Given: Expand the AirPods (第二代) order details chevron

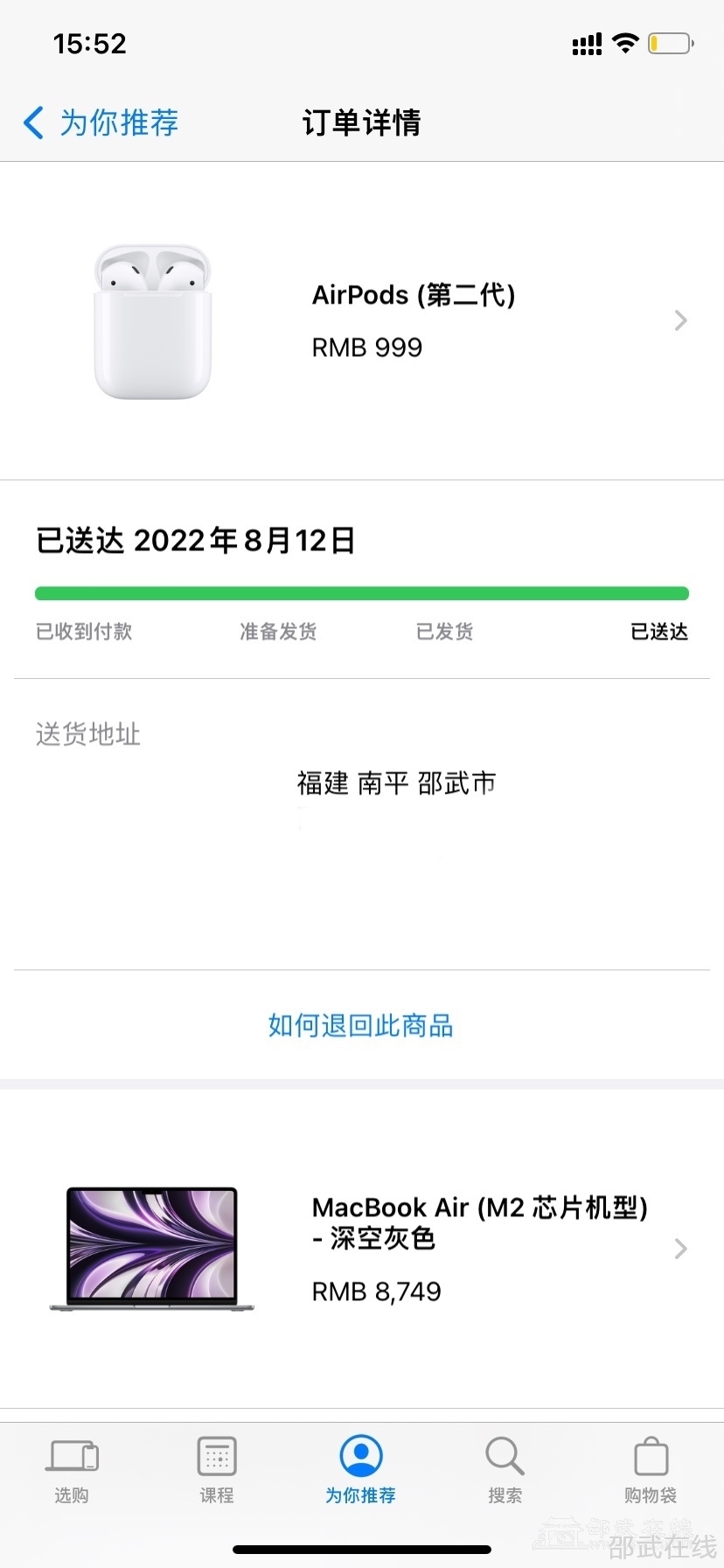Looking at the screenshot, I should tap(680, 320).
